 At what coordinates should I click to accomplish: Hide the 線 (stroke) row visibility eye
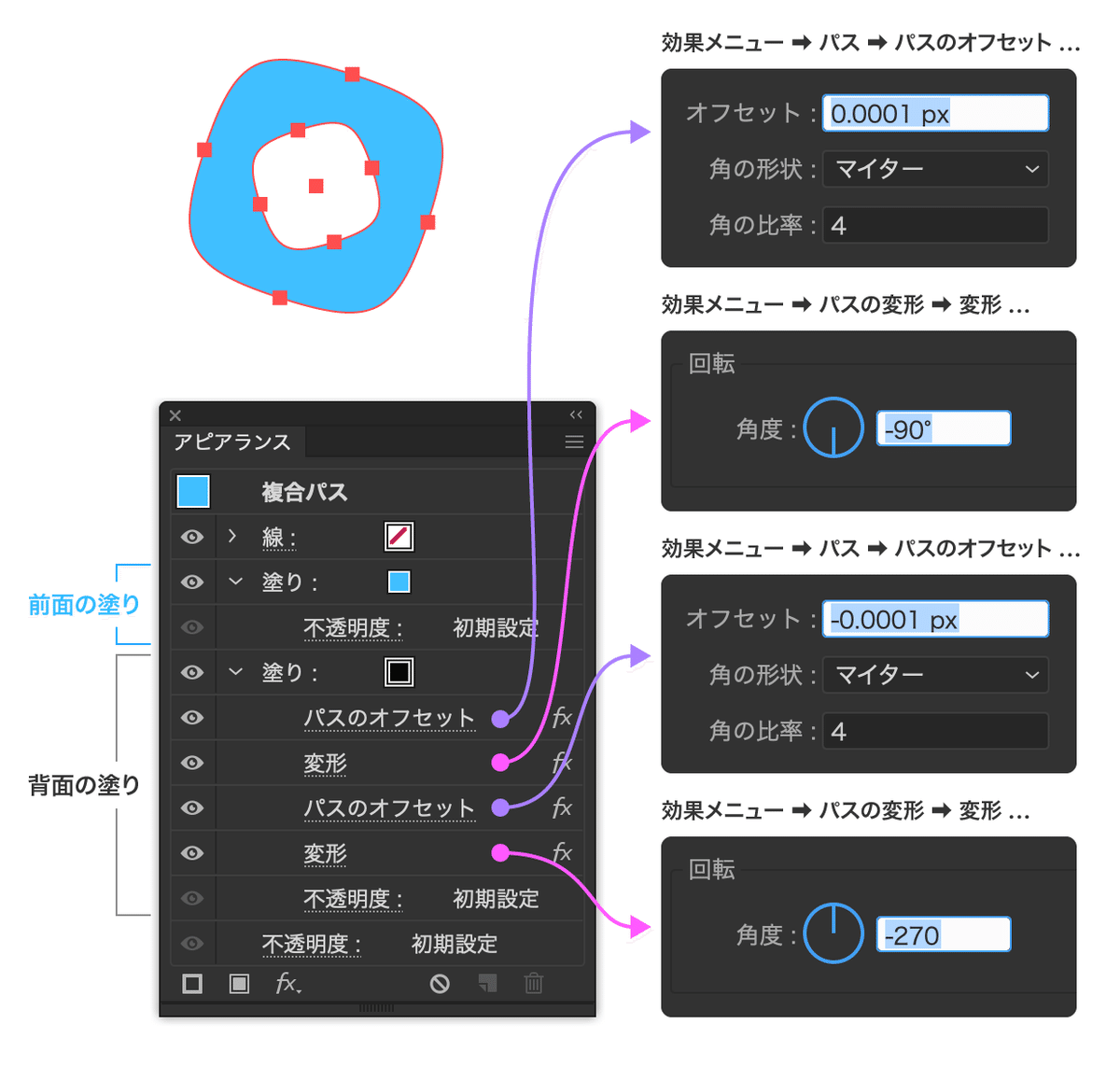tap(191, 537)
